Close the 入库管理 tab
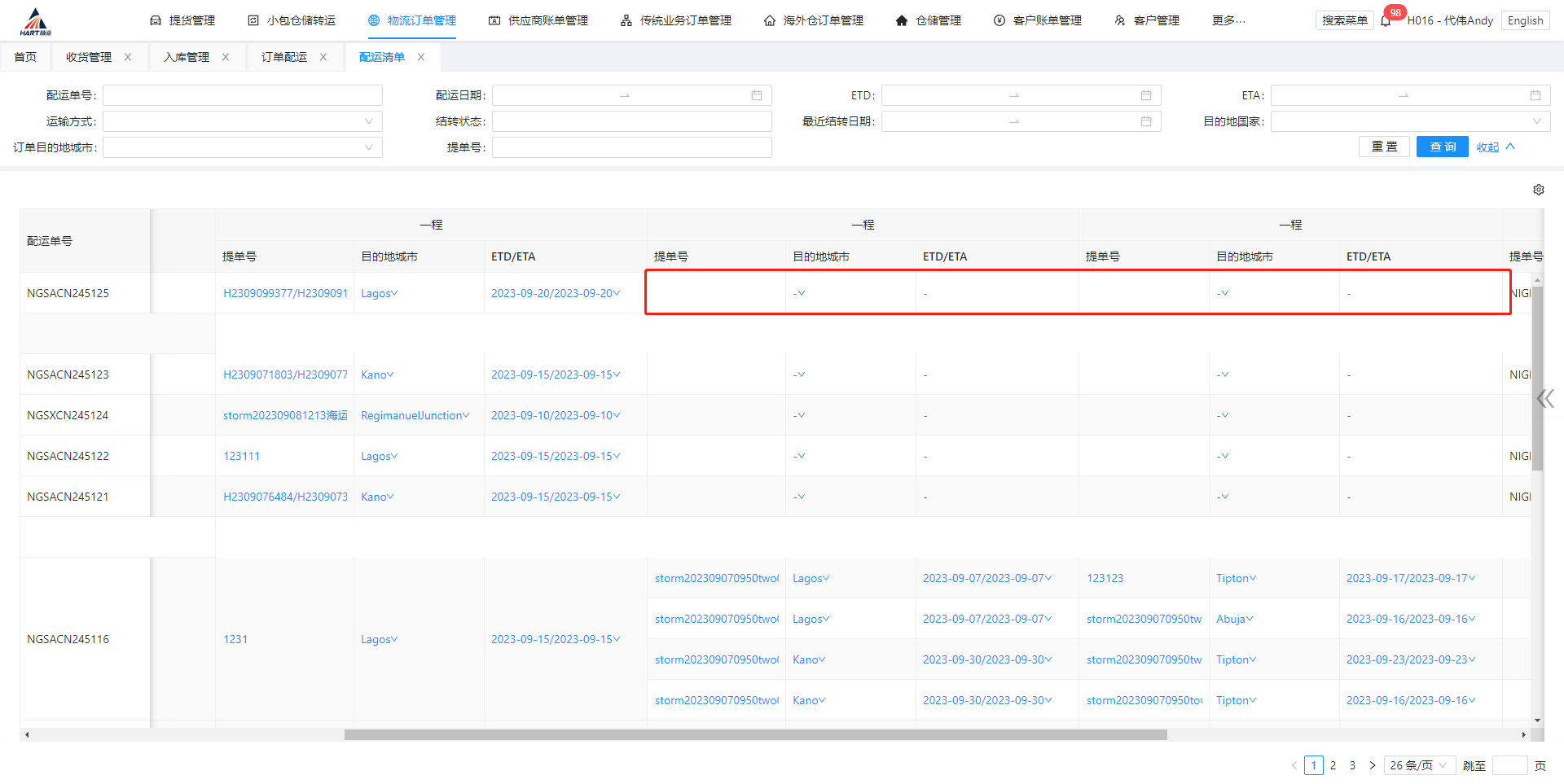Screen dimensions: 1564x784 (x=226, y=57)
